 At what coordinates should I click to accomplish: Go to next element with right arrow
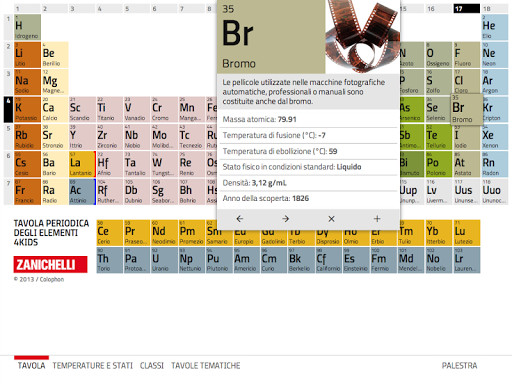click(x=285, y=219)
